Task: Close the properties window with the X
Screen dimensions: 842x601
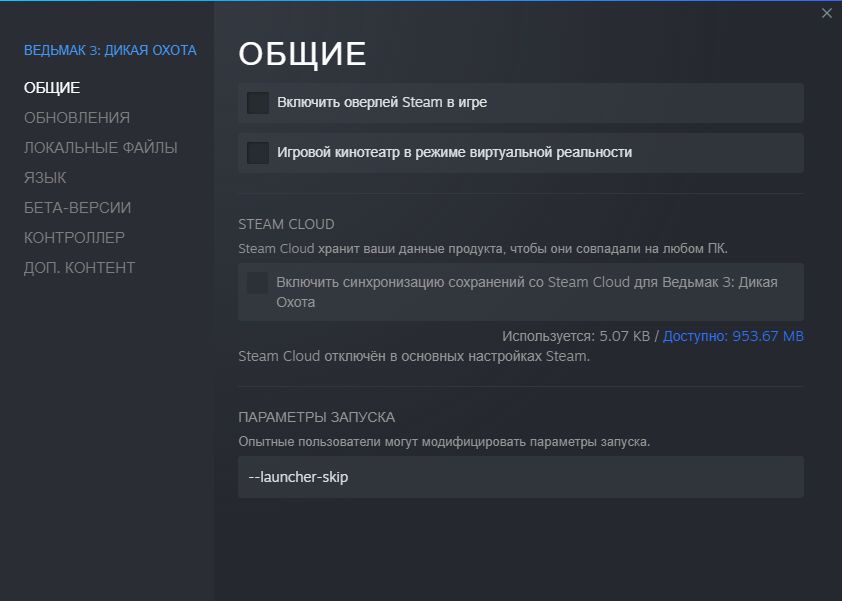Action: coord(826,13)
